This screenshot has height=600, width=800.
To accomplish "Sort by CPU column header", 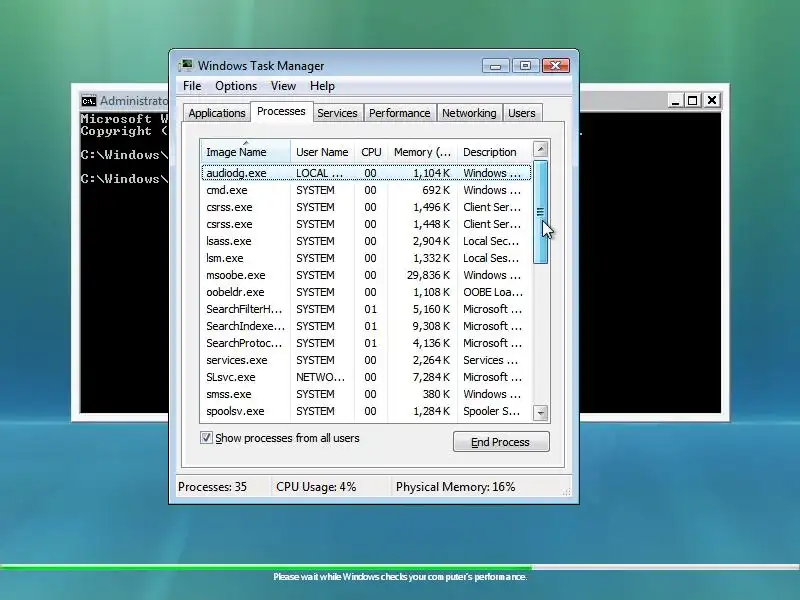I will point(371,152).
